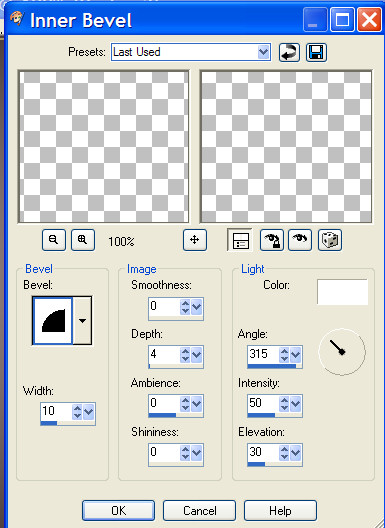Reset preset to default

(289, 53)
